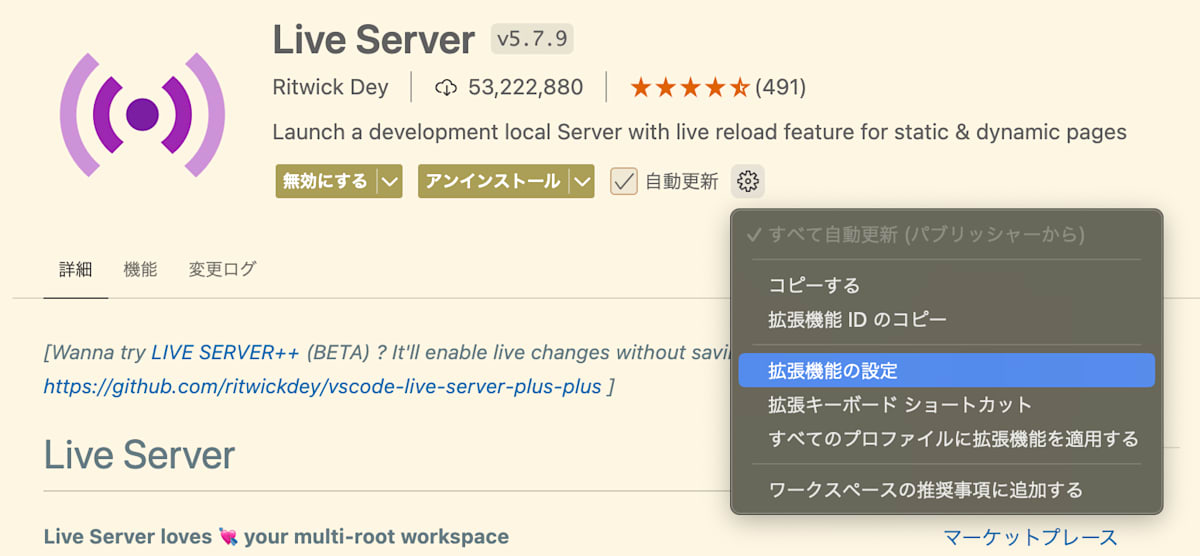Screen dimensions: 1200x556
Task: Click the アンインストール button
Action: (493, 182)
